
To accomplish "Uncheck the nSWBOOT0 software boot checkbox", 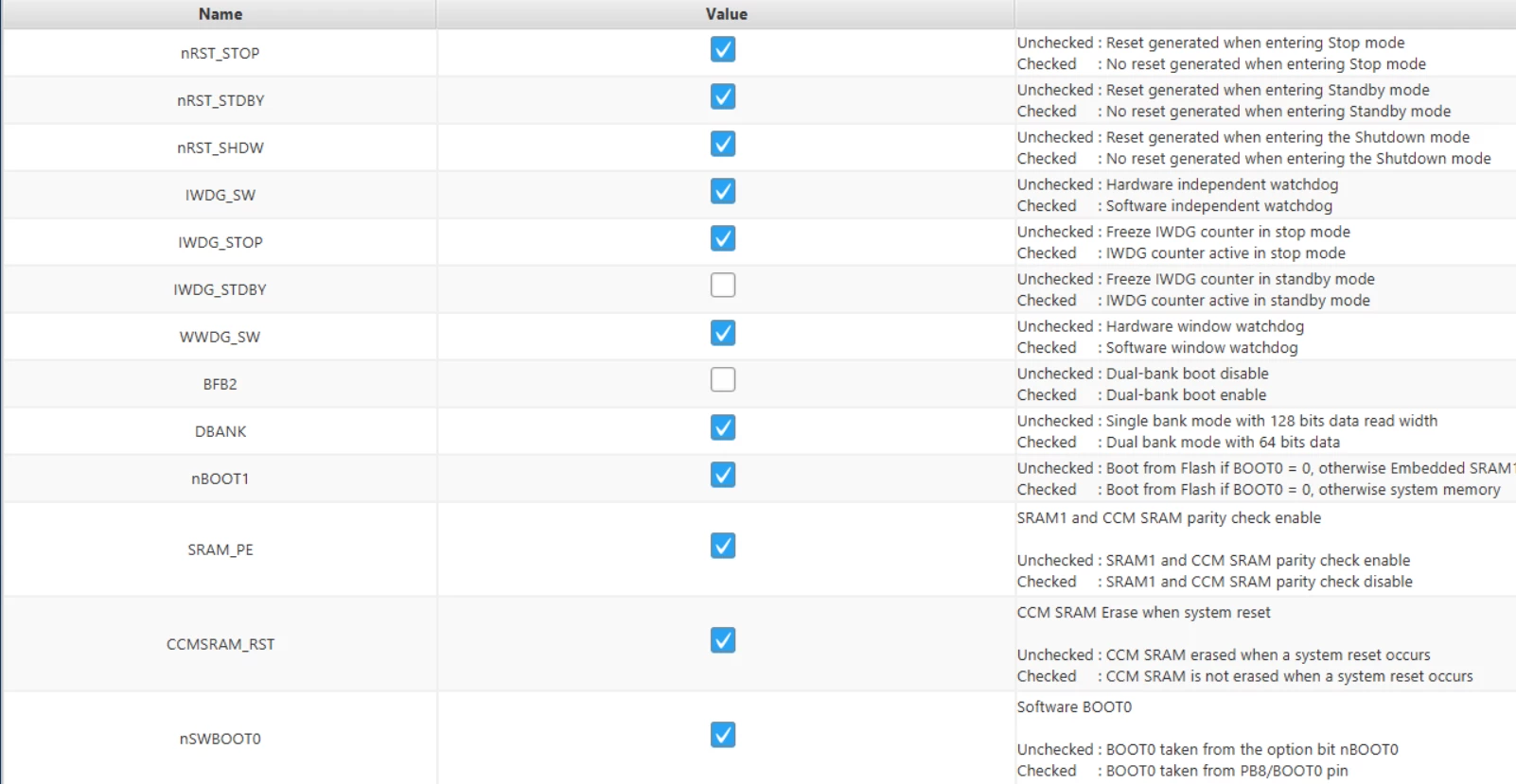I will tap(723, 735).
